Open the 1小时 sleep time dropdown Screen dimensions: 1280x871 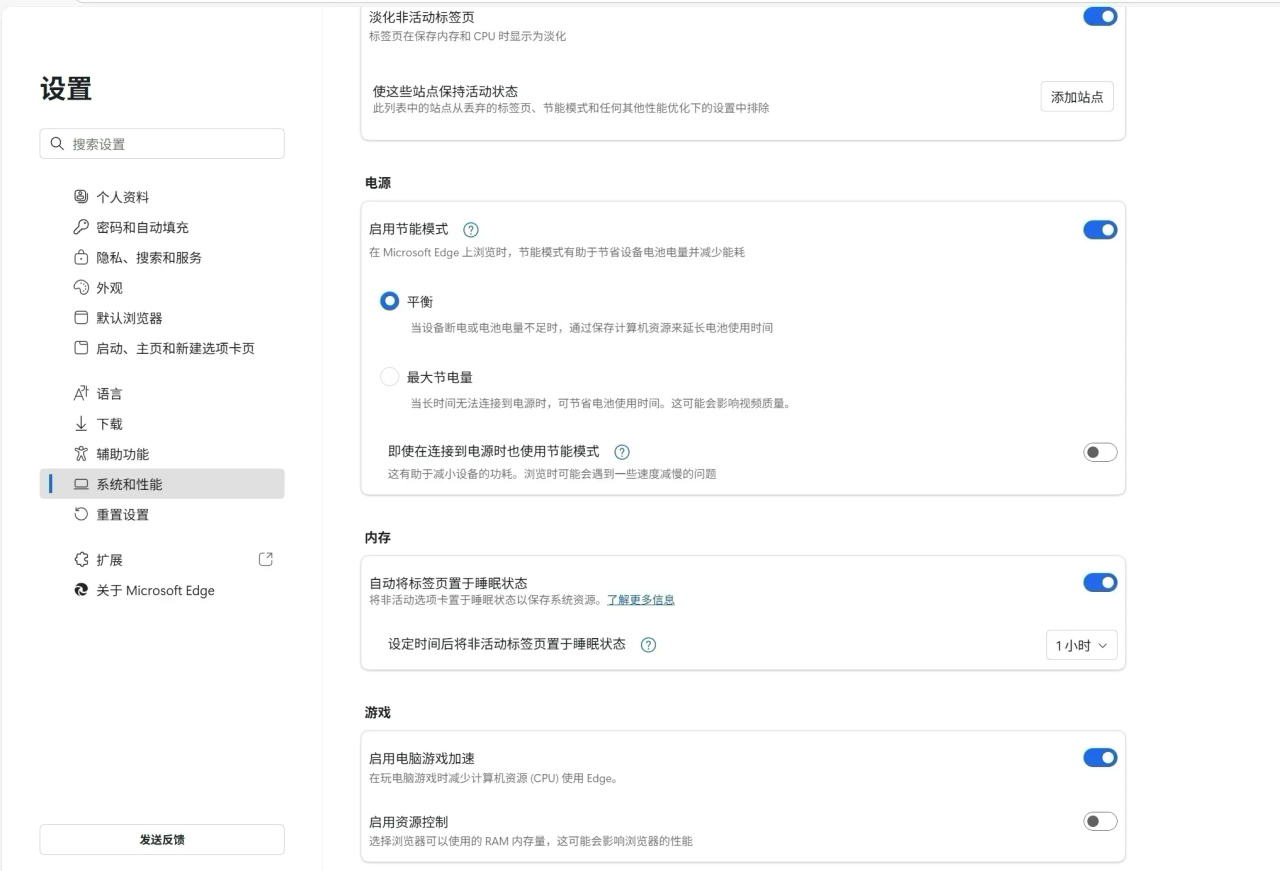[1081, 646]
